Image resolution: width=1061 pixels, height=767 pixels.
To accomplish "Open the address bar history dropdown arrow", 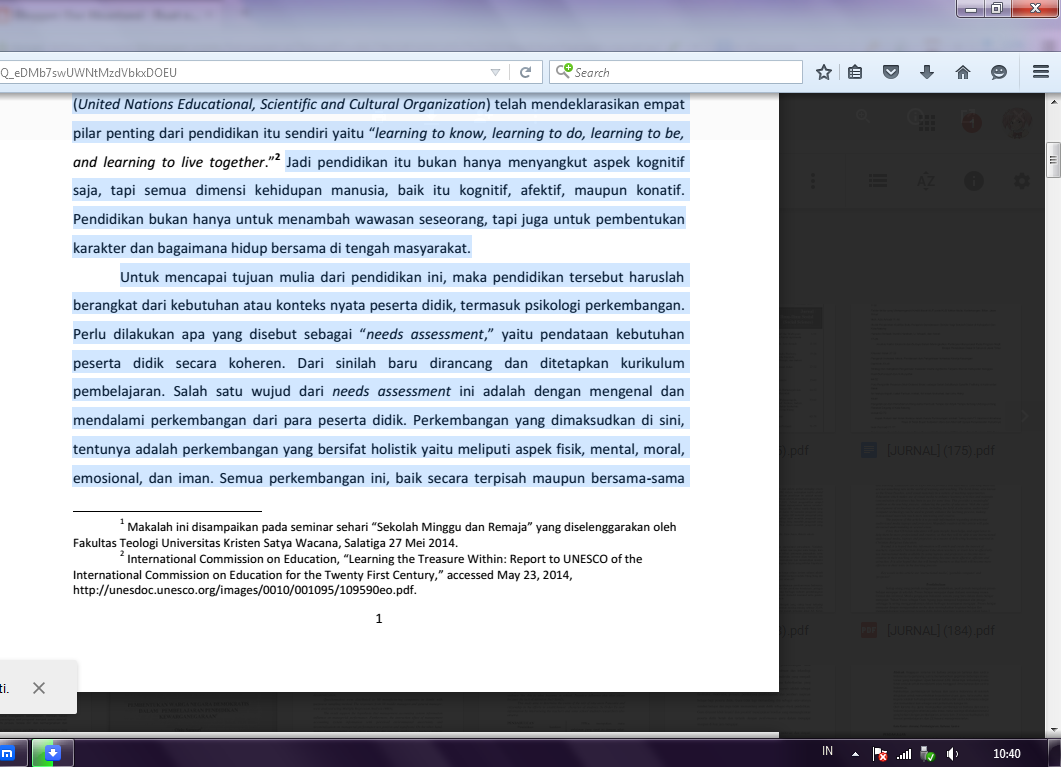I will [495, 72].
